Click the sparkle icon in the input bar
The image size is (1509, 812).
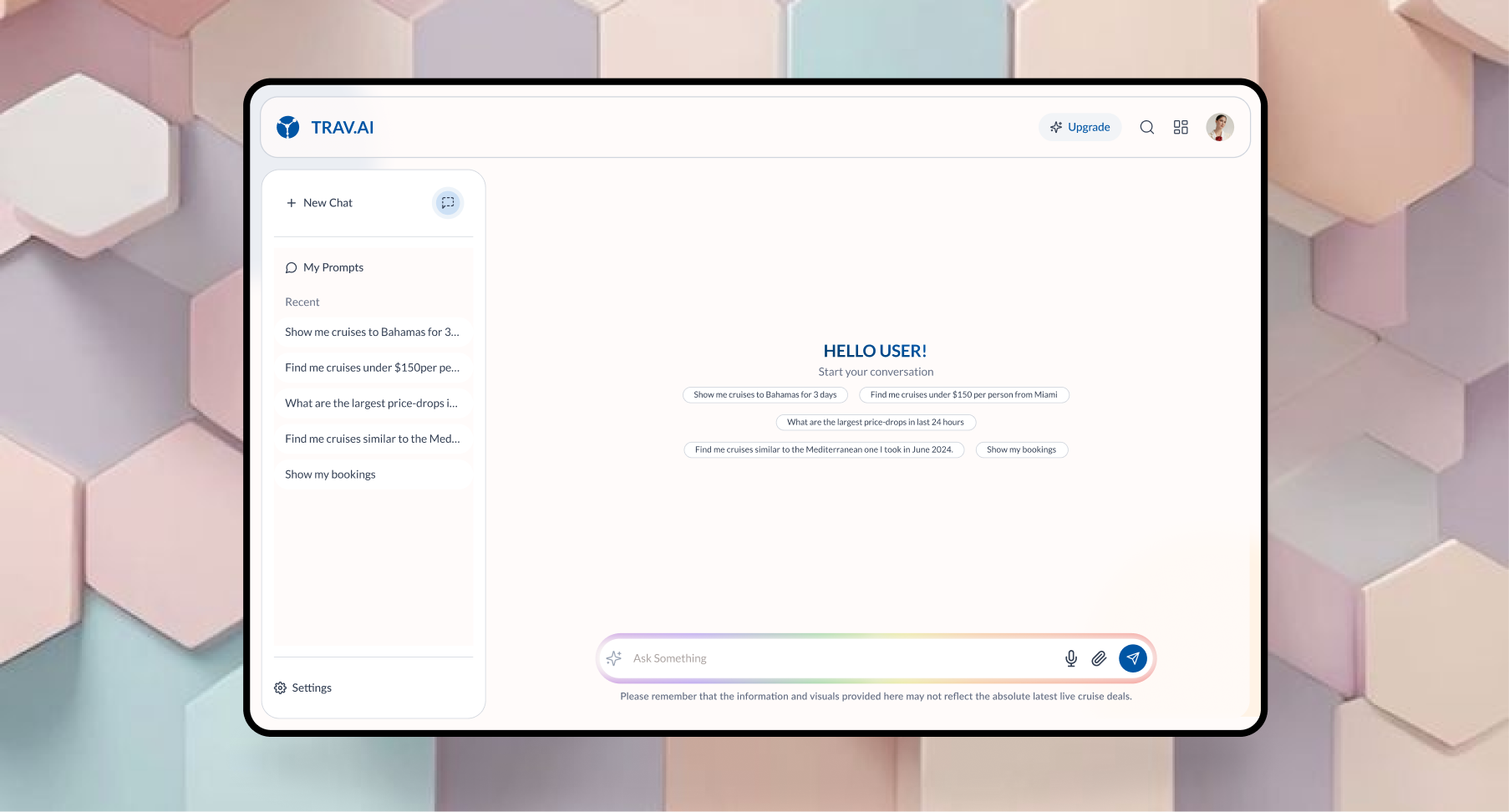(x=614, y=658)
